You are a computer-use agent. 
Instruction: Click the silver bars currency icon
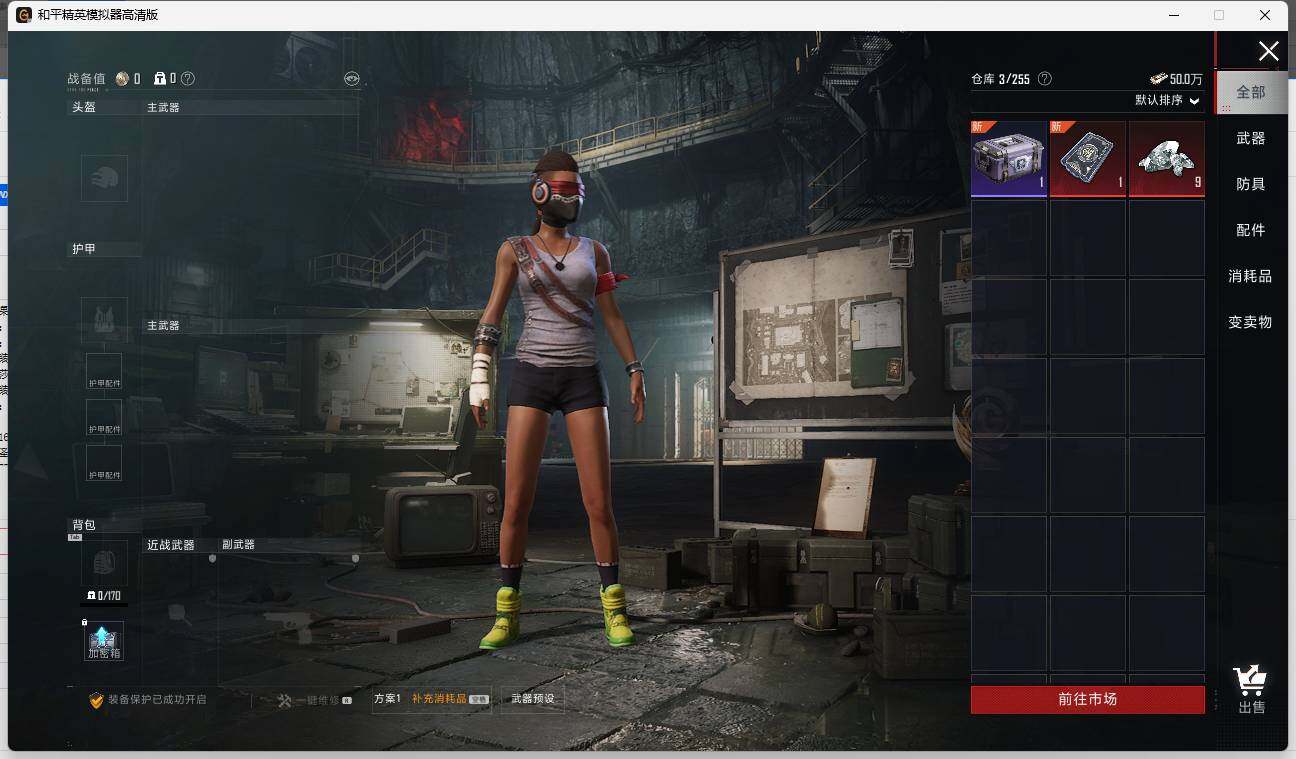coord(1158,79)
